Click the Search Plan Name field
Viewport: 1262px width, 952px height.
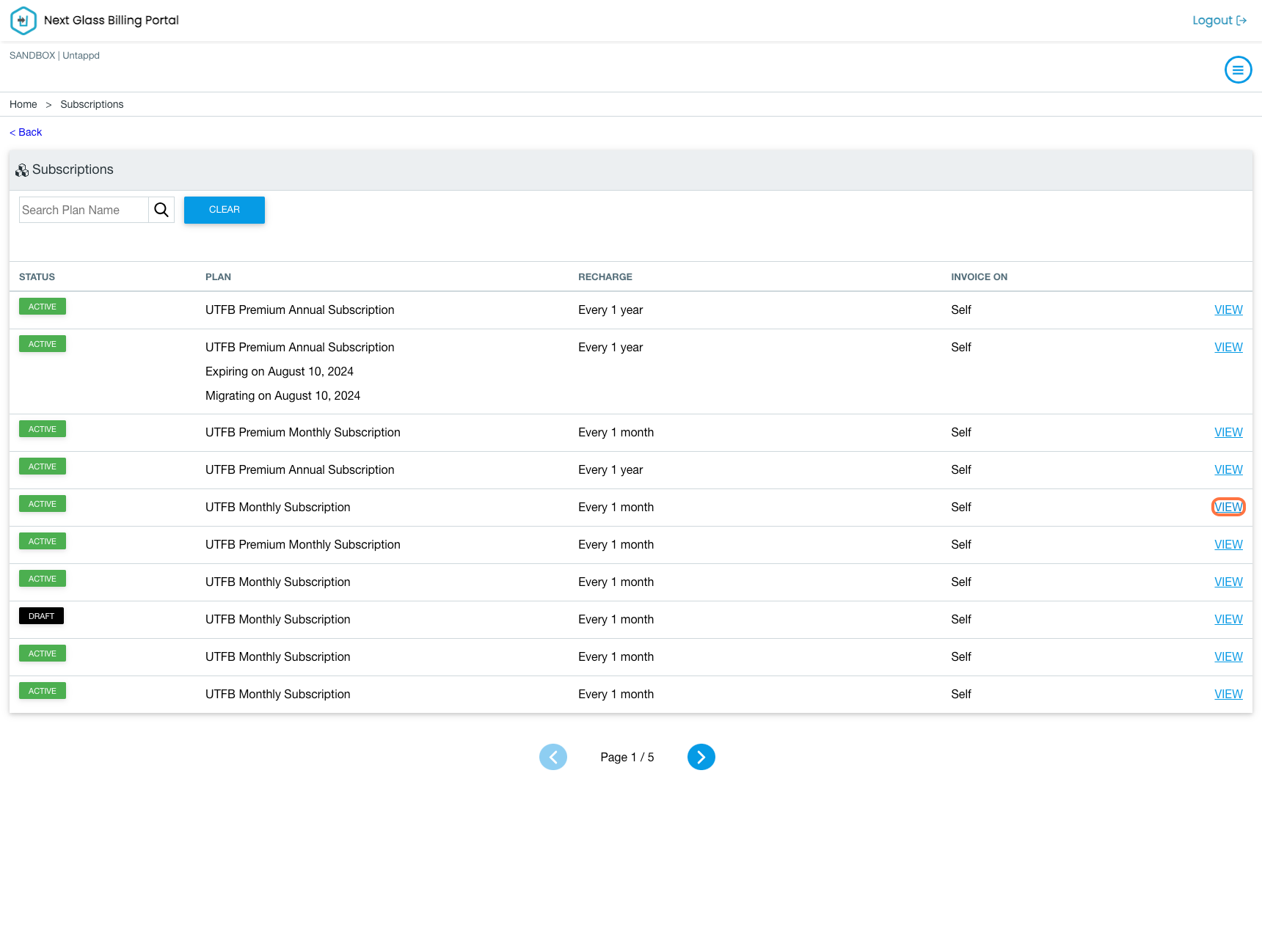click(x=84, y=210)
